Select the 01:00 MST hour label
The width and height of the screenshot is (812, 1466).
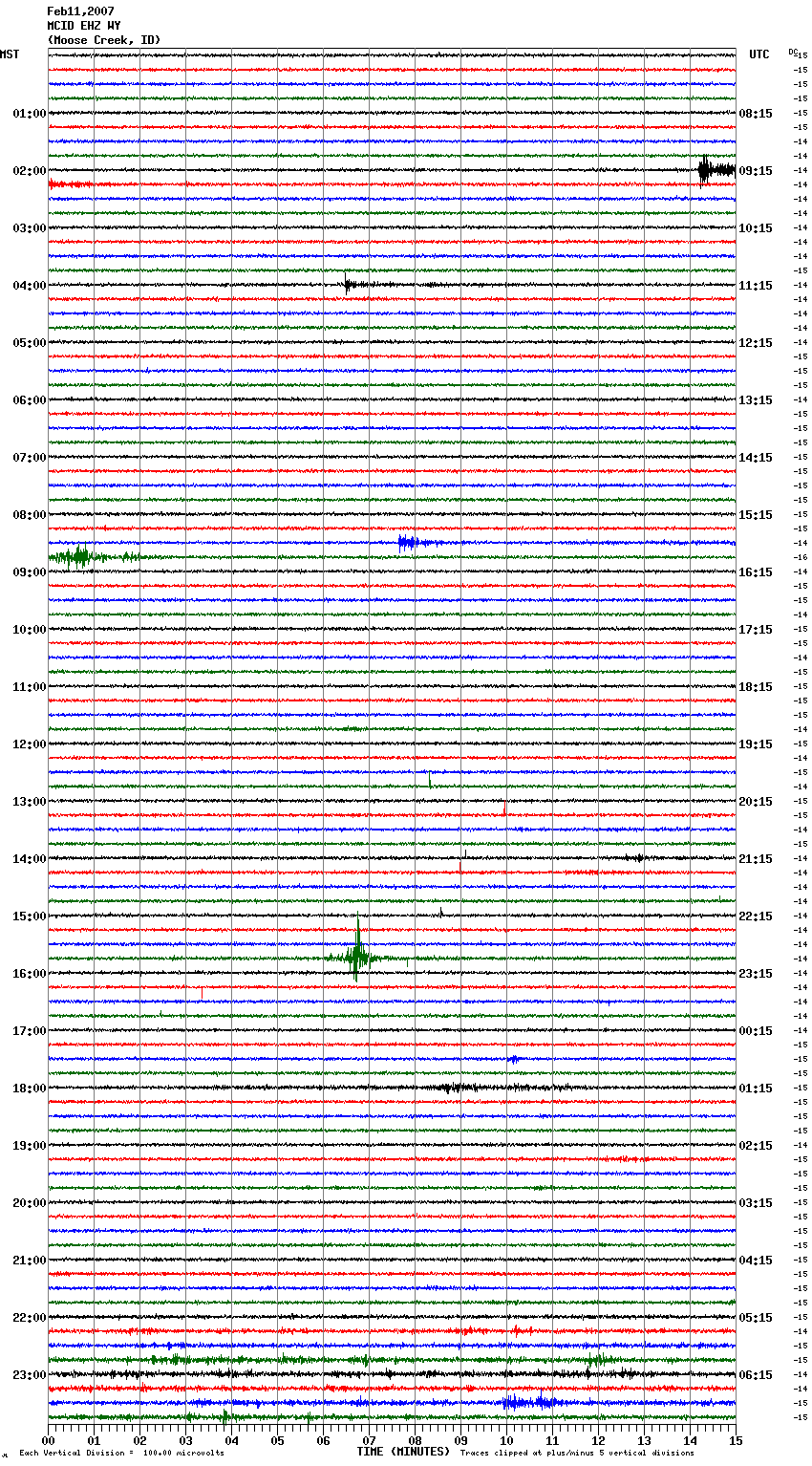tap(29, 114)
